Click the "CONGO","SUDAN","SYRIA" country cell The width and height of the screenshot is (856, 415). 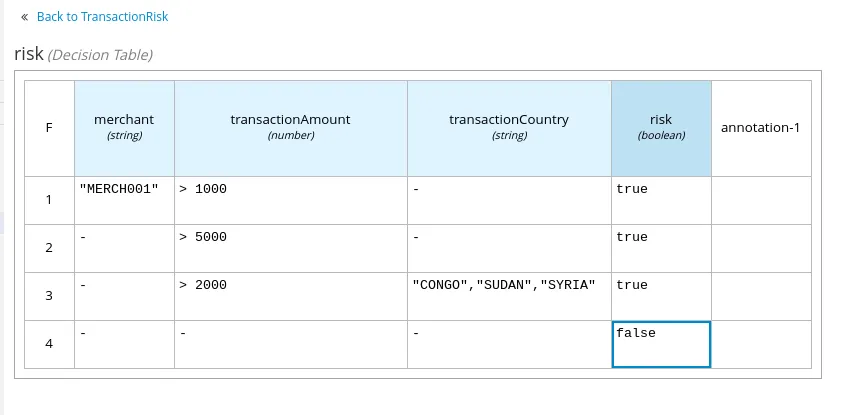pyautogui.click(x=509, y=297)
